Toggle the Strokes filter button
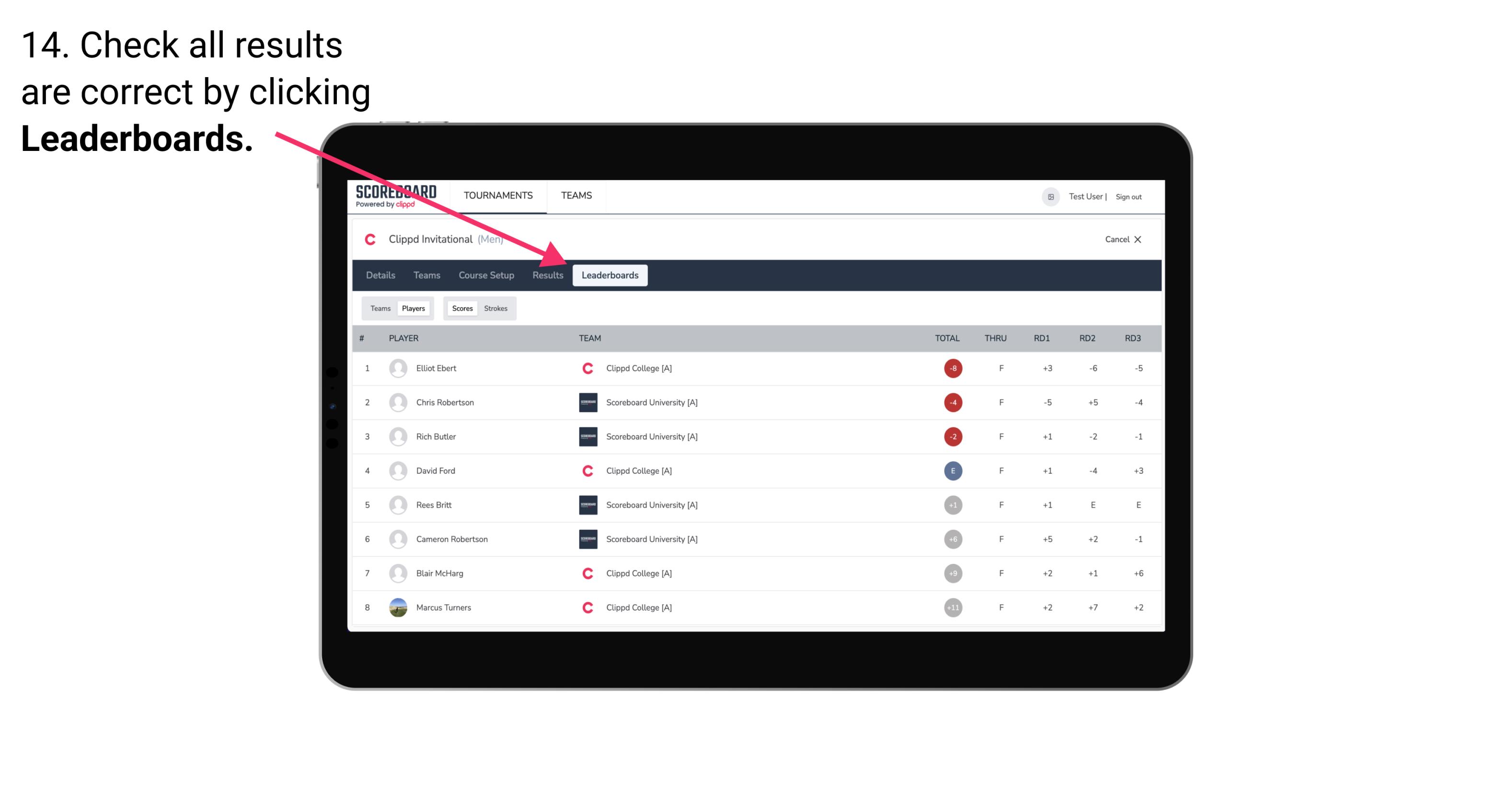The height and width of the screenshot is (812, 1510). tap(497, 308)
